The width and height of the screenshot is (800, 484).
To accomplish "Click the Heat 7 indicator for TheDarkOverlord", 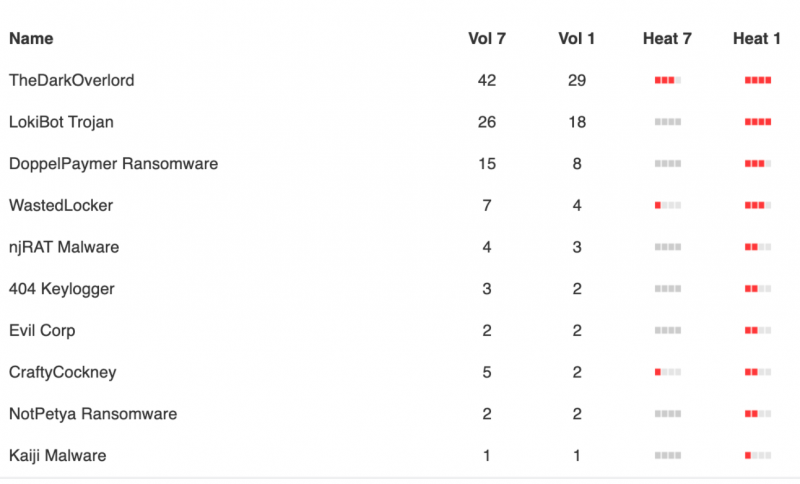I will click(668, 80).
